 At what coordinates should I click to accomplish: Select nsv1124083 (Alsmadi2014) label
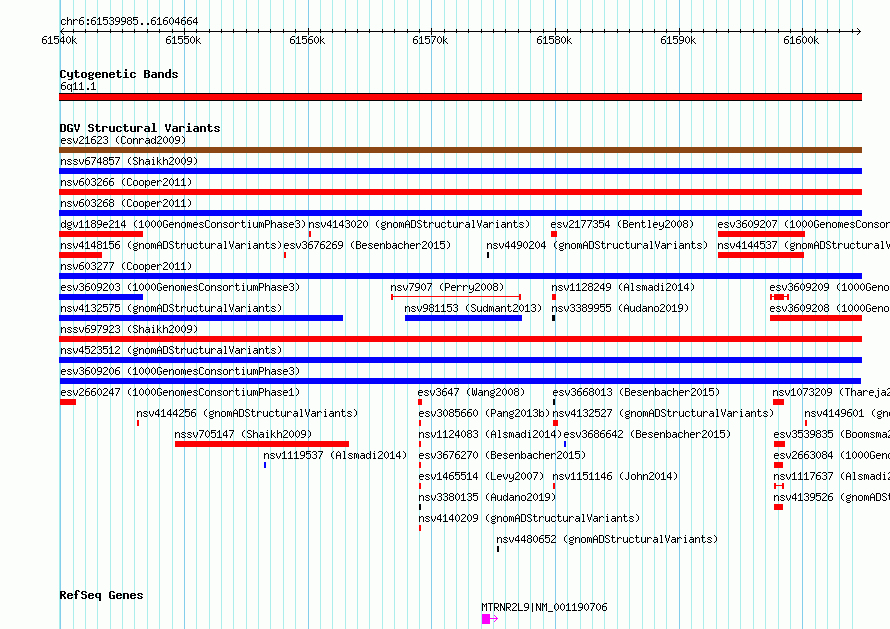click(x=490, y=434)
